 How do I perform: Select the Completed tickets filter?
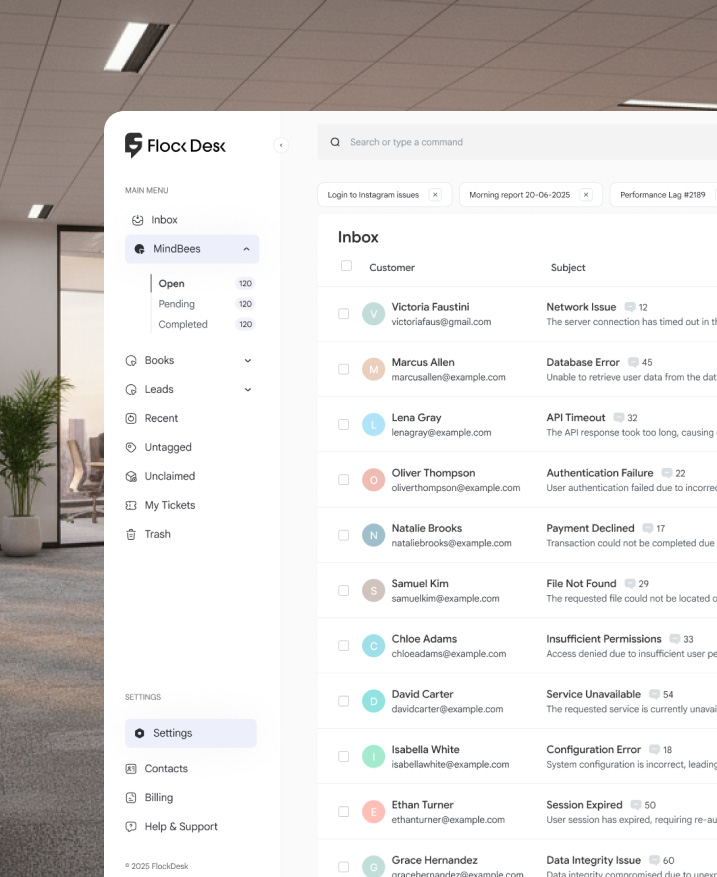[x=183, y=324]
